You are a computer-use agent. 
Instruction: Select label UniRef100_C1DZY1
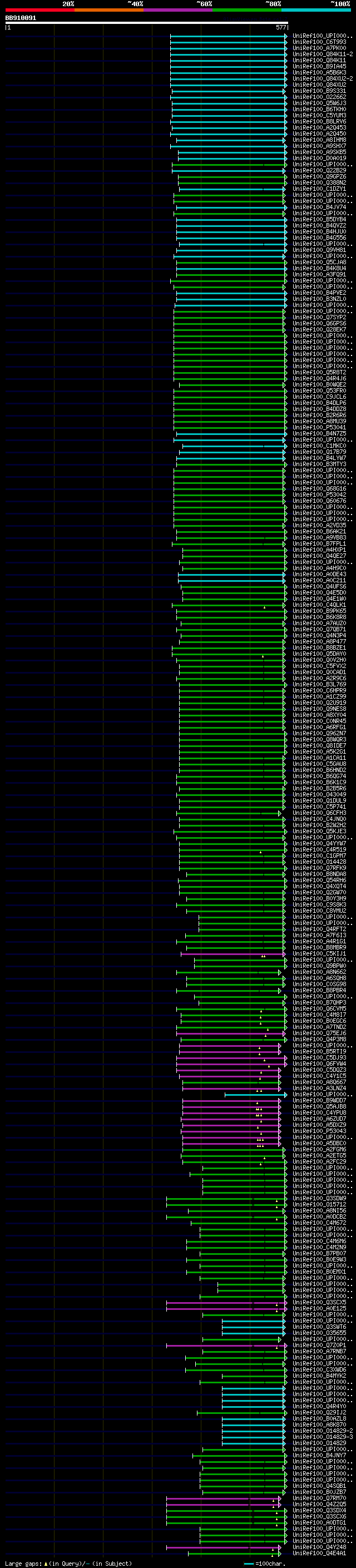pyautogui.click(x=319, y=189)
